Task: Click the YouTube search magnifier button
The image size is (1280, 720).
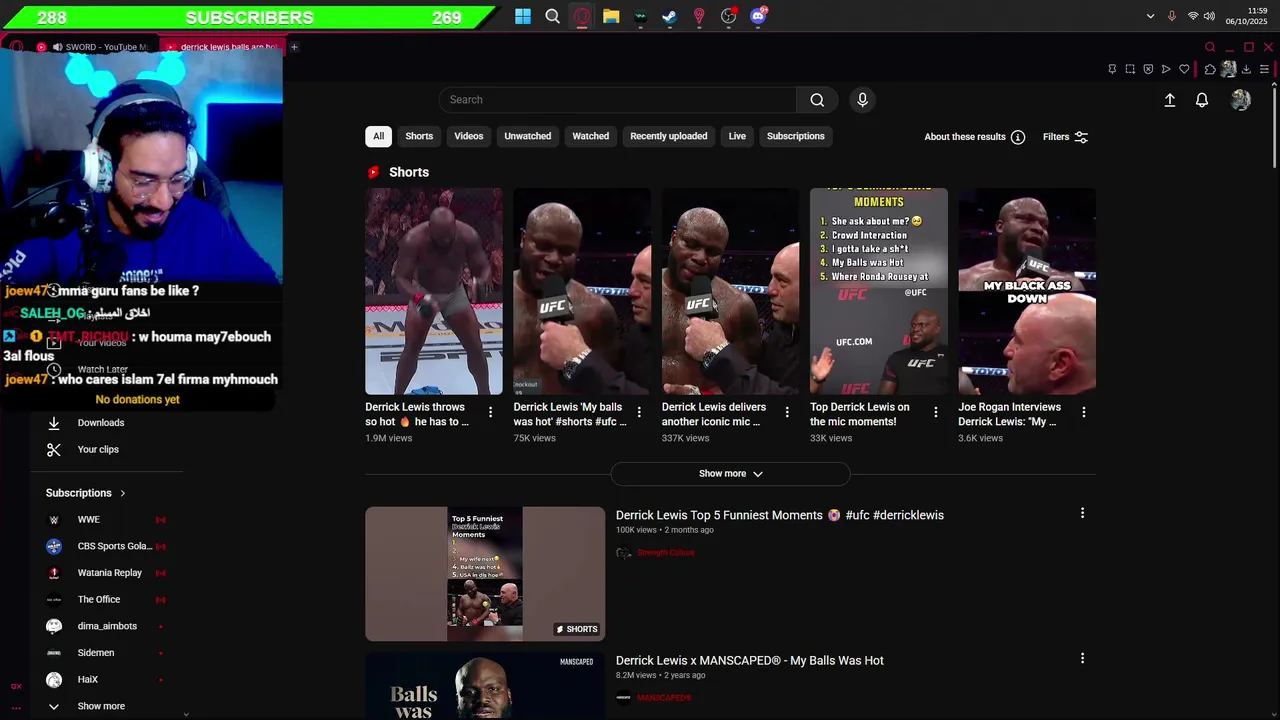Action: [x=817, y=100]
